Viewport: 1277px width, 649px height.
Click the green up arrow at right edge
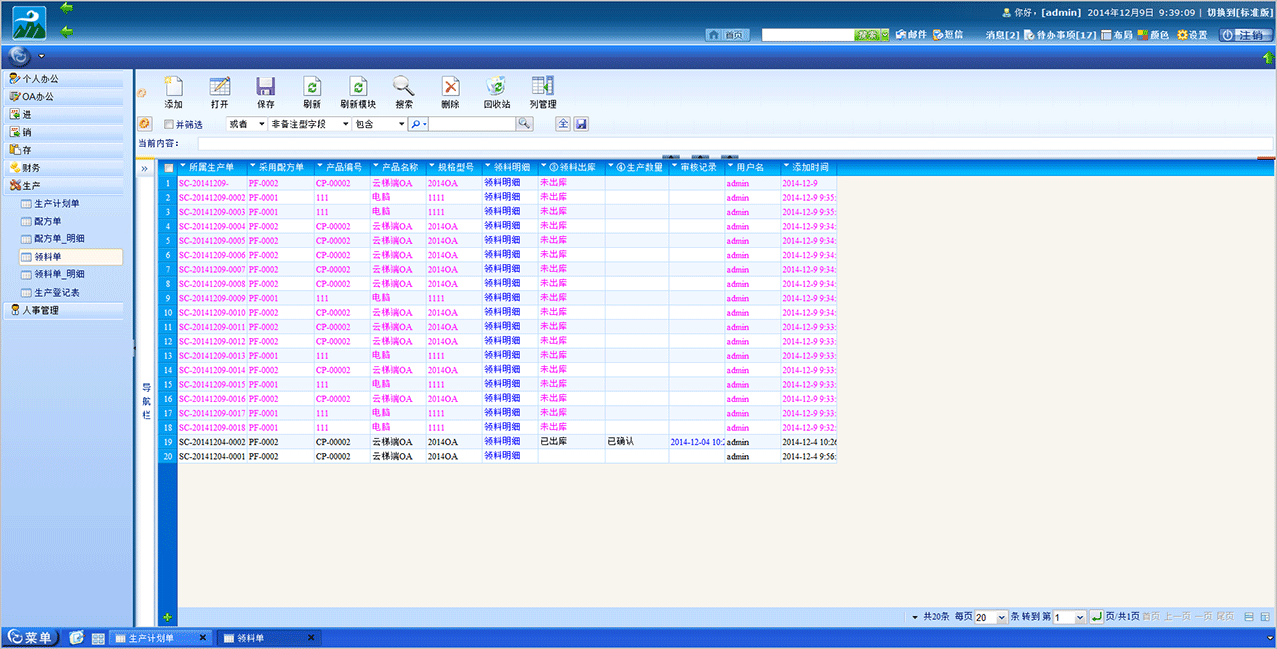(x=1268, y=58)
